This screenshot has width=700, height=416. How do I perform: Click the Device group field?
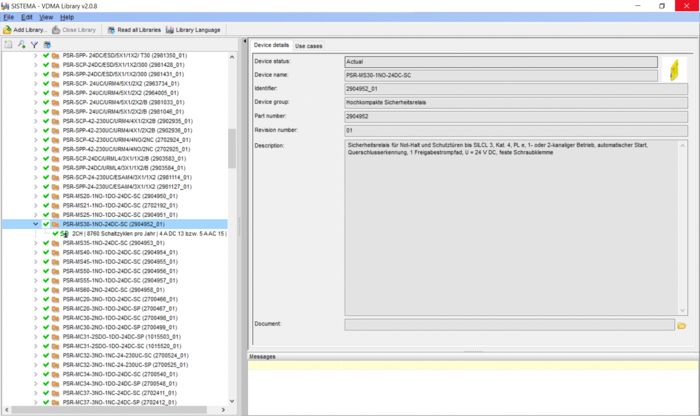click(x=516, y=103)
